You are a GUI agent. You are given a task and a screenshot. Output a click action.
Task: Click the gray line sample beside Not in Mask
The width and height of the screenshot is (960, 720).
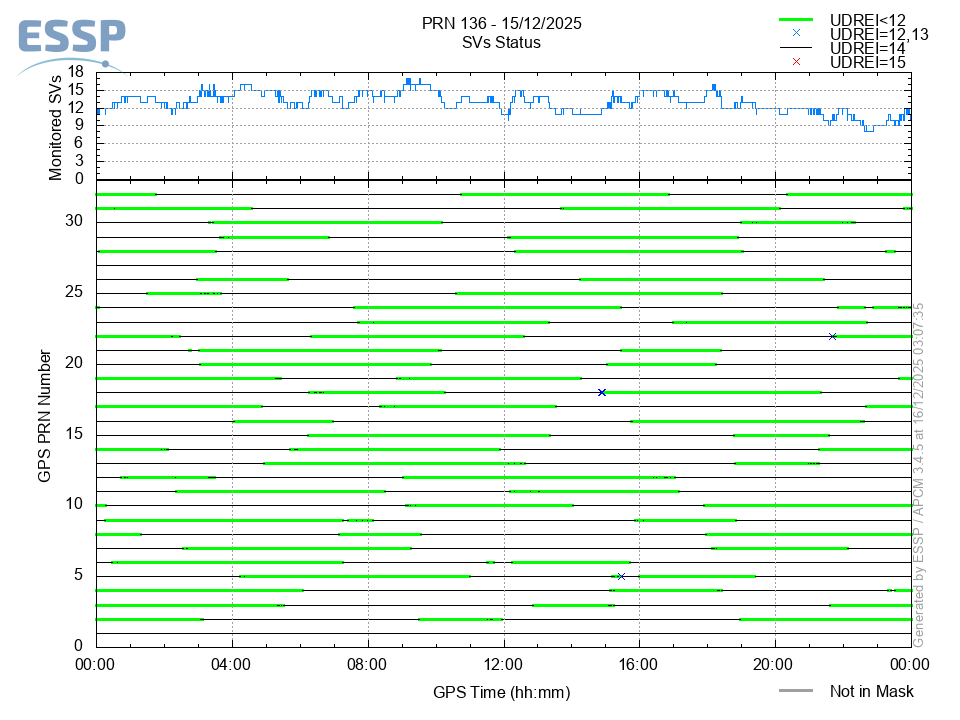(796, 691)
